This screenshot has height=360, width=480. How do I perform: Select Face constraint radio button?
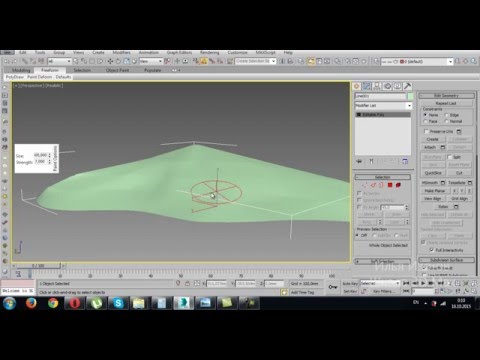425,121
